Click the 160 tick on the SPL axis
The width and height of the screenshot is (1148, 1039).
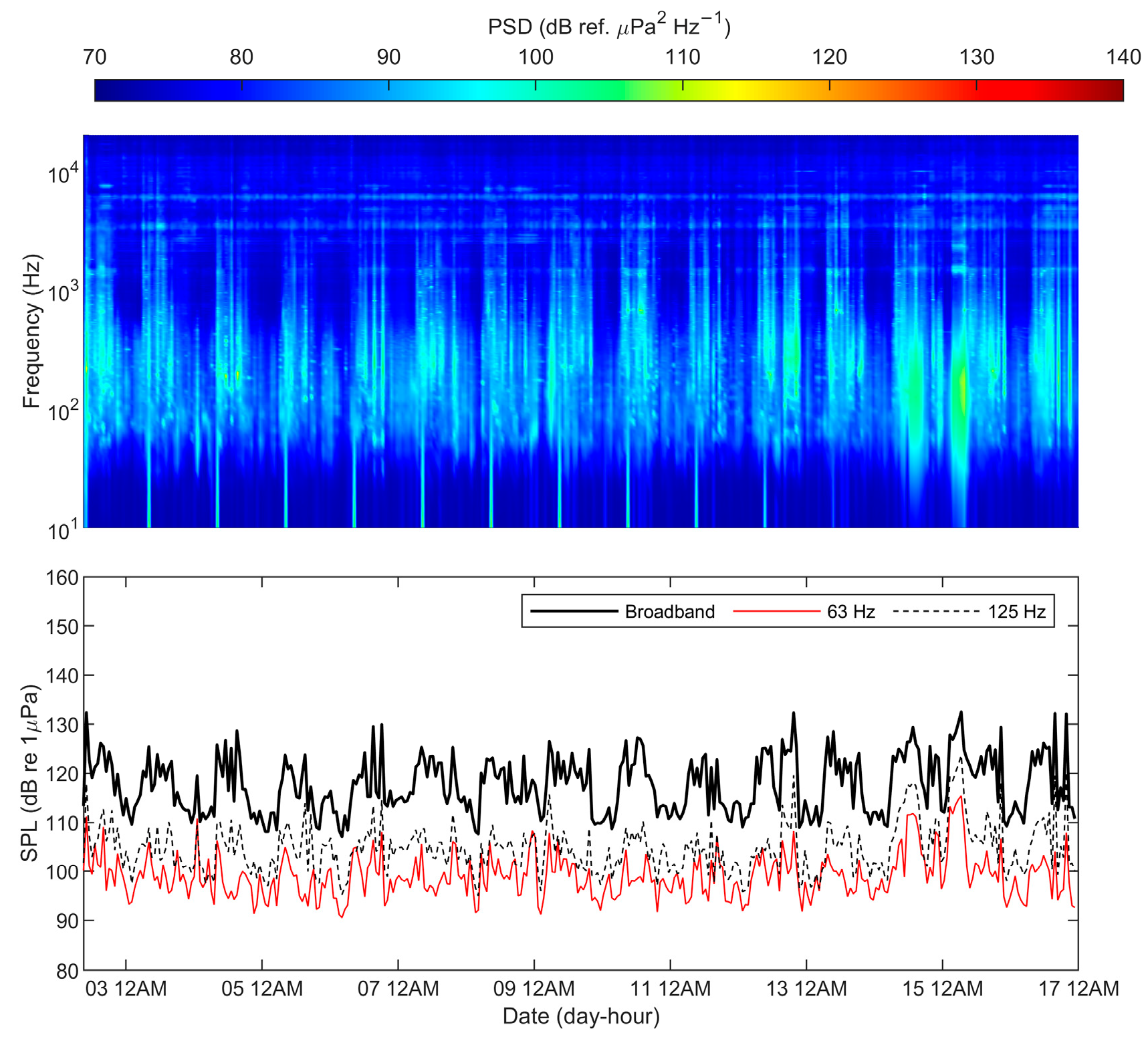[x=62, y=578]
